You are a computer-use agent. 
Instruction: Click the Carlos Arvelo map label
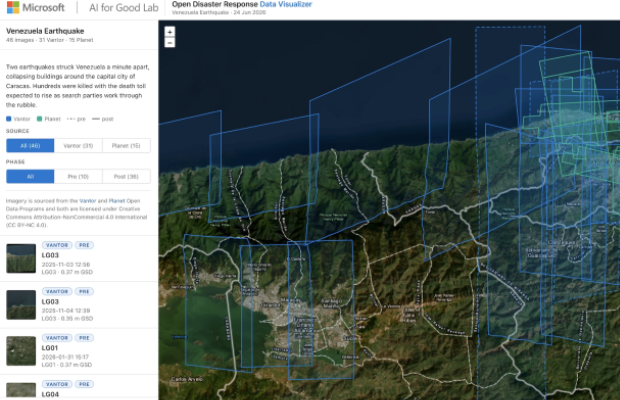187,379
